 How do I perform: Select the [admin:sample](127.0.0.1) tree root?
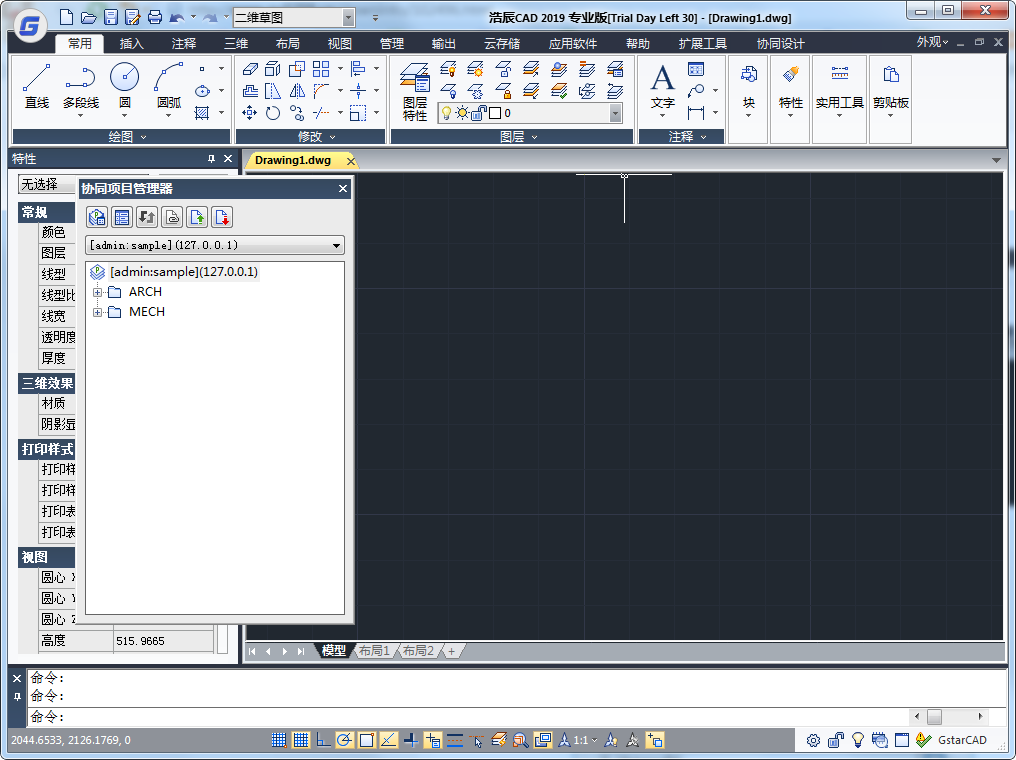pos(183,271)
